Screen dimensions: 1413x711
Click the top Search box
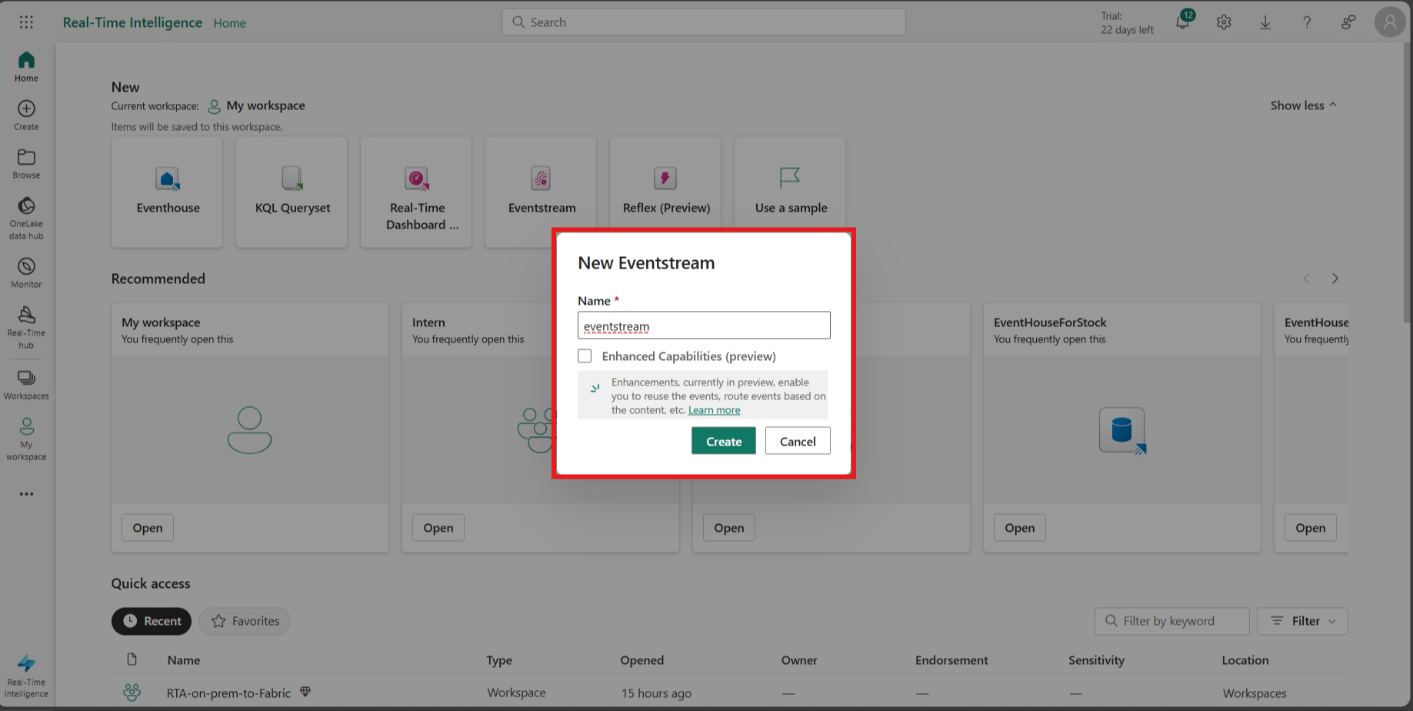704,22
